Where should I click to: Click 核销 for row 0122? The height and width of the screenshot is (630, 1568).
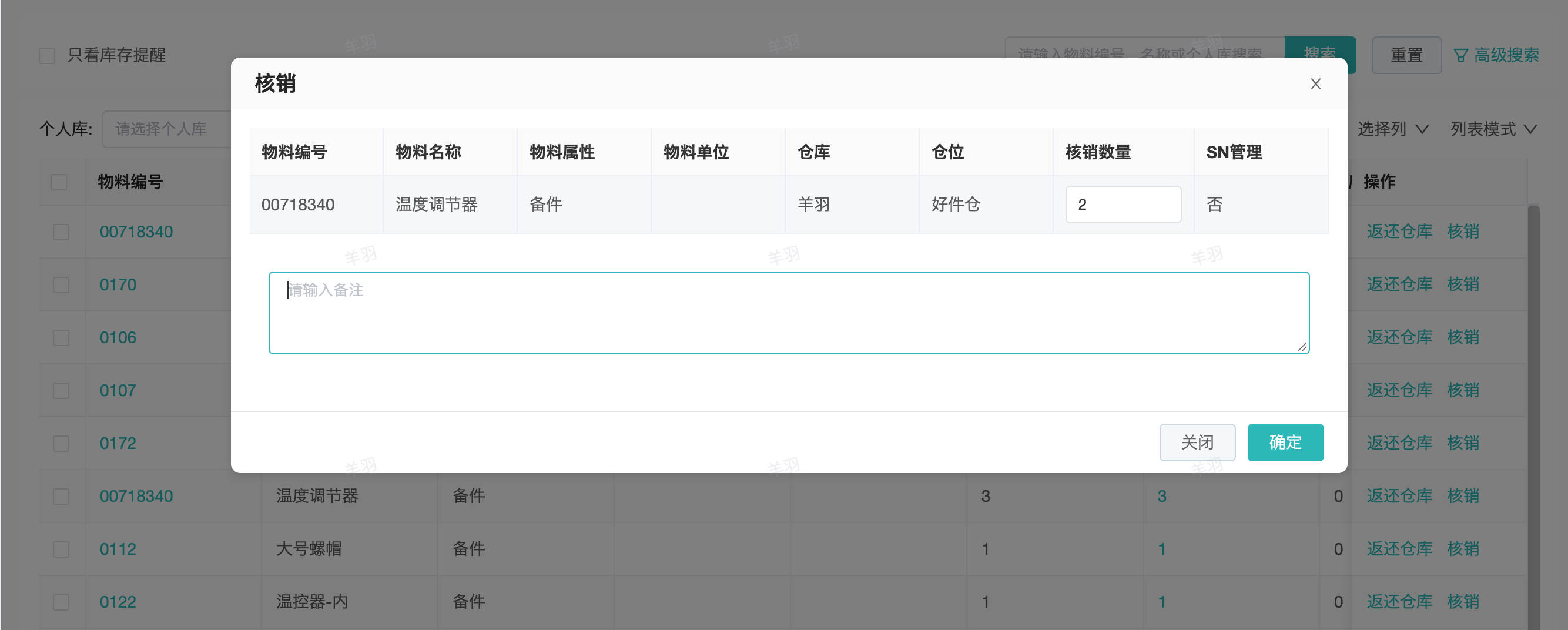click(1463, 602)
